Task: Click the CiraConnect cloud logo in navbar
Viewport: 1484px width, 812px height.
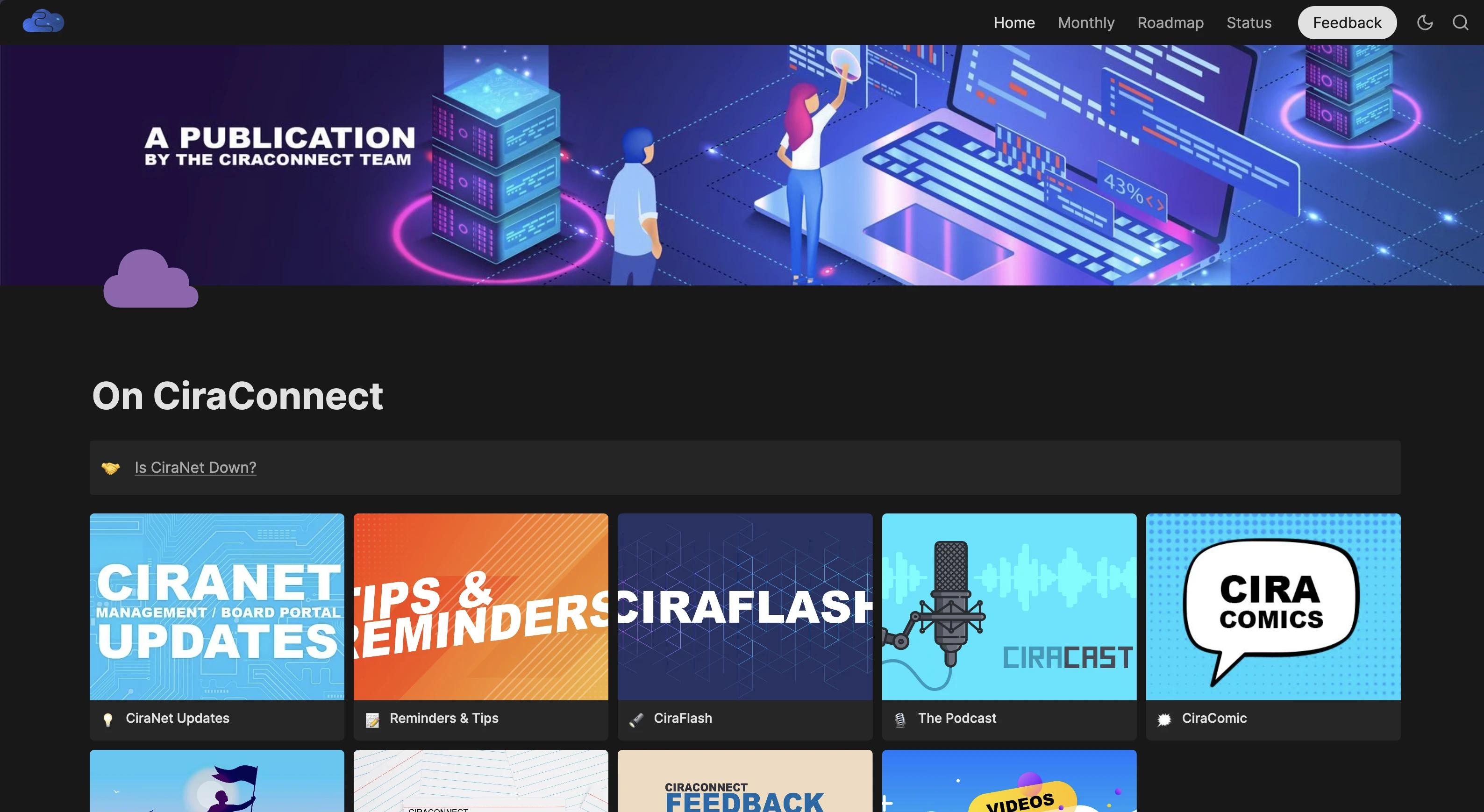Action: (43, 22)
